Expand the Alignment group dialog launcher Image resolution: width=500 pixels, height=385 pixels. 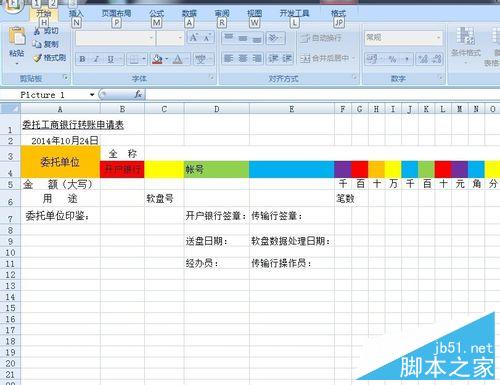pos(354,78)
